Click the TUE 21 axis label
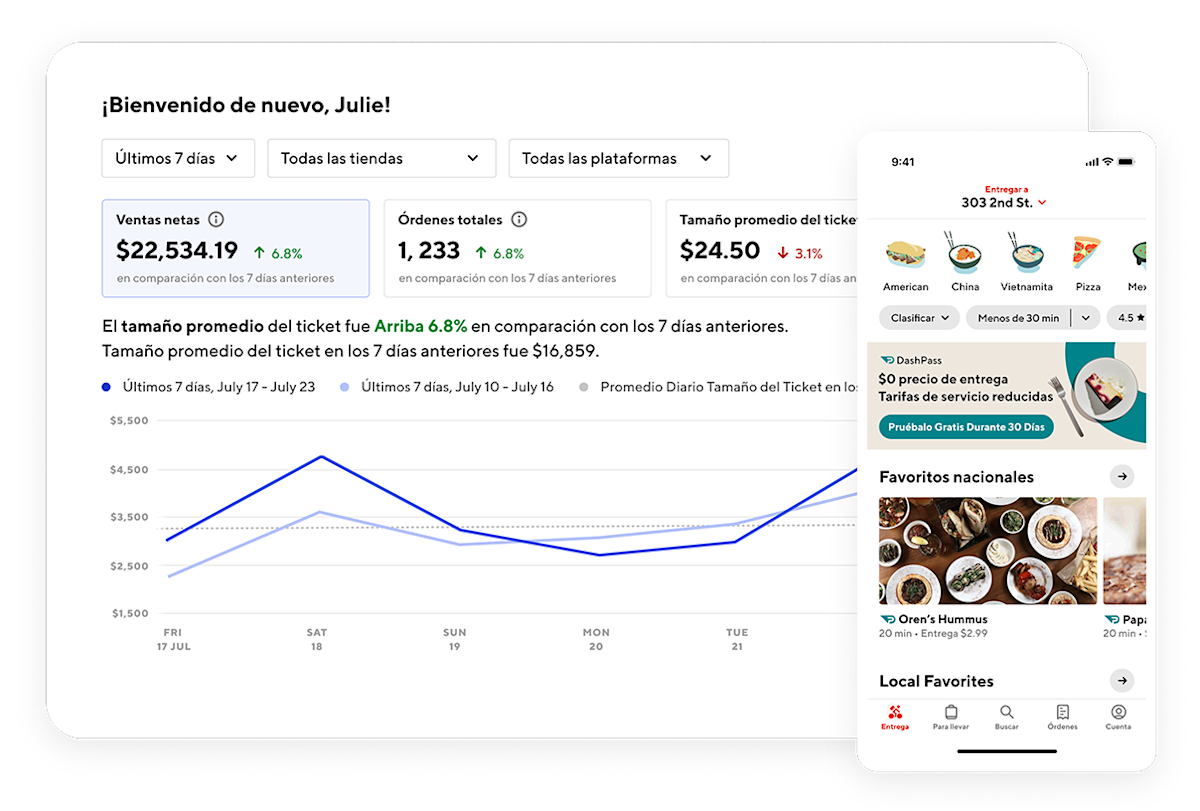Screen dimensions: 1200x811 737,640
